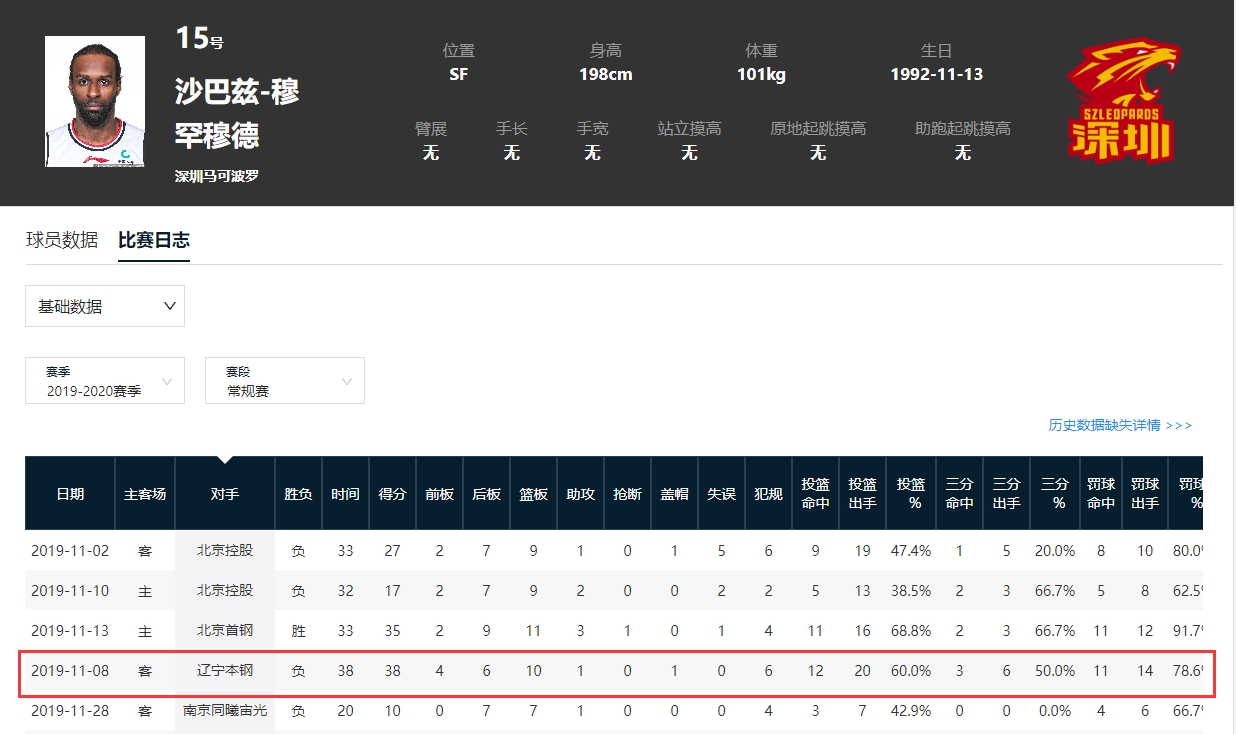This screenshot has height=734, width=1236.
Task: Select the 2019-11-08 辽宁本钢 game row
Action: 618,672
